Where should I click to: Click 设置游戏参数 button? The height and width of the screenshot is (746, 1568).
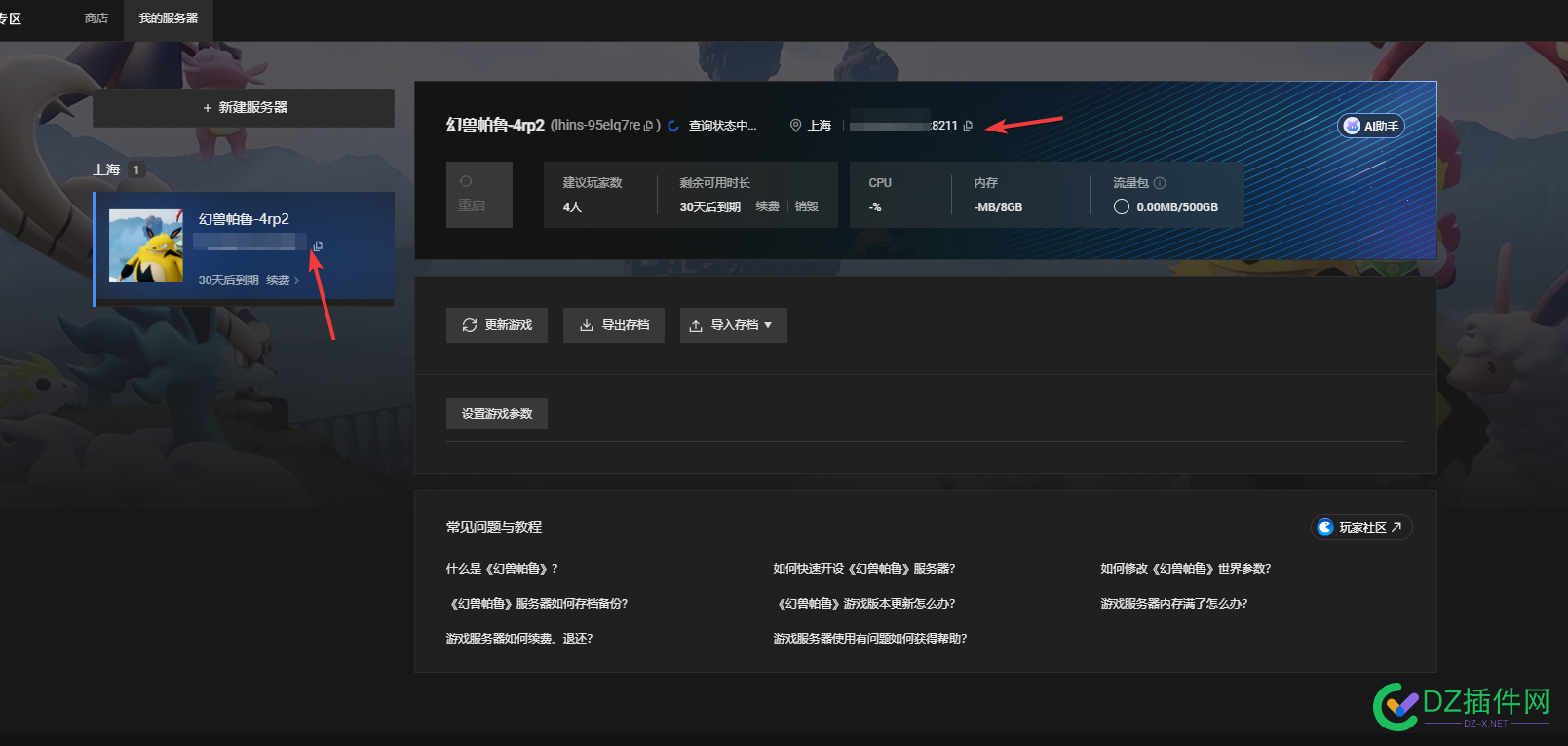coord(497,414)
